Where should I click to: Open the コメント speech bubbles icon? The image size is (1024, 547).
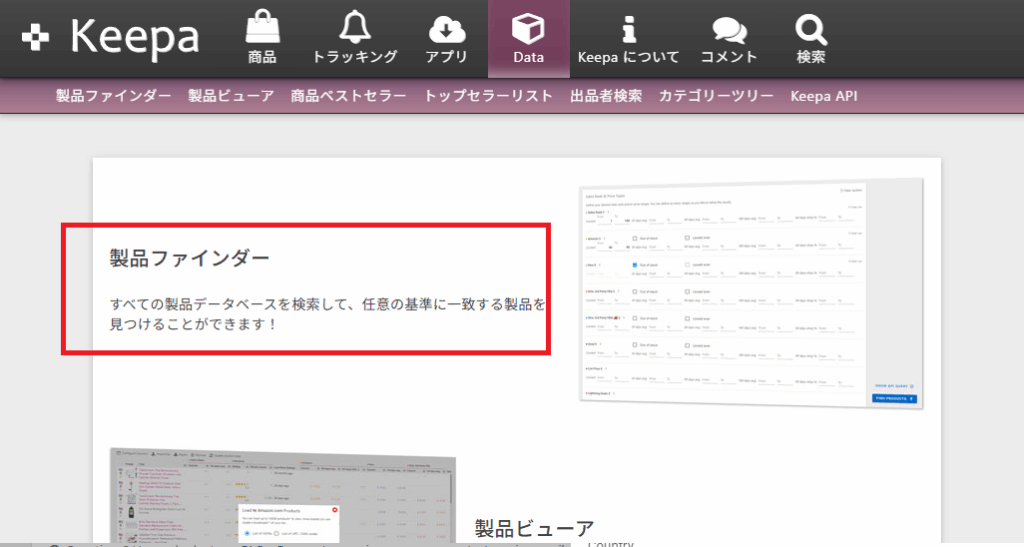729,27
